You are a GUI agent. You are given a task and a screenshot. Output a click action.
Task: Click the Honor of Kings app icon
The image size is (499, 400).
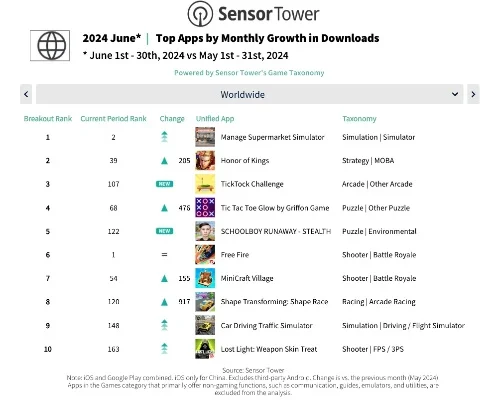click(205, 160)
